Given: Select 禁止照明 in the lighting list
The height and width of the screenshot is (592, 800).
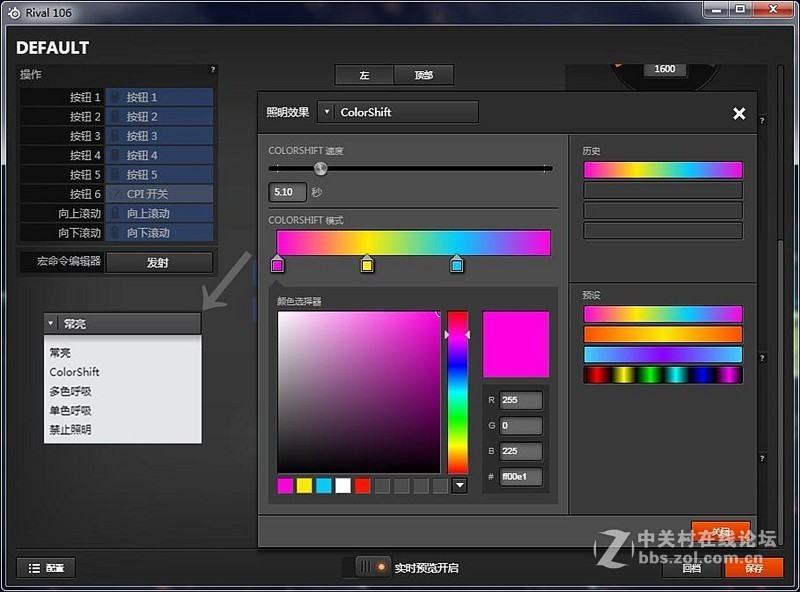Looking at the screenshot, I should point(71,429).
